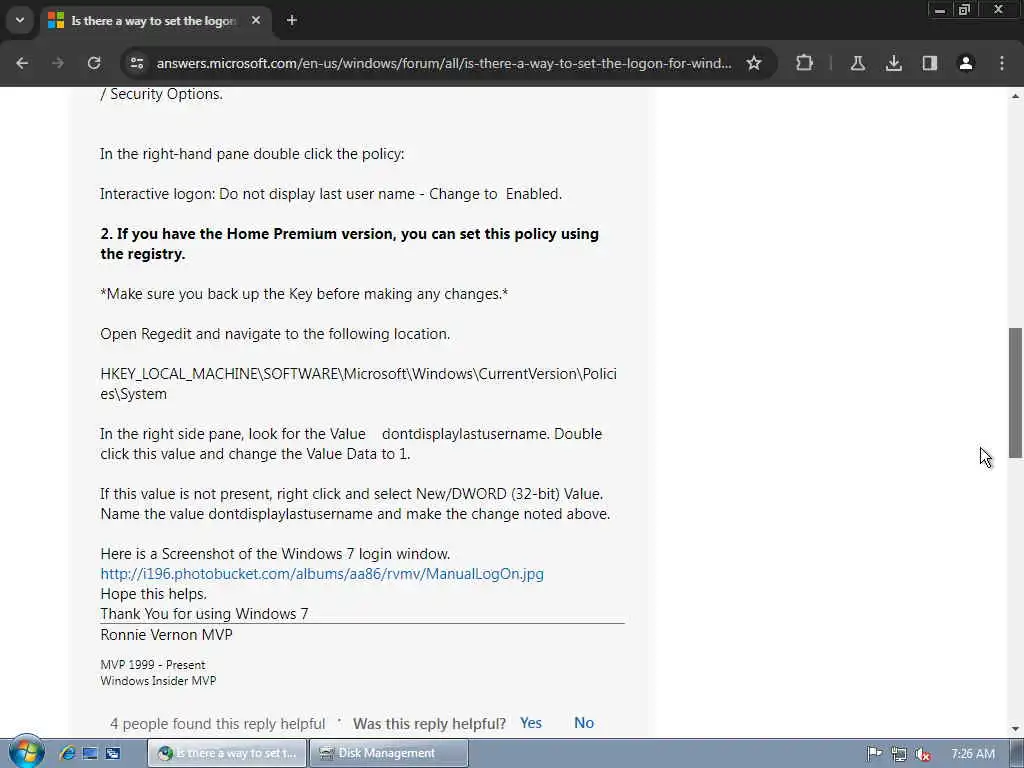Click the vertical scrollbar thumb
1024x768 pixels.
(x=1015, y=392)
